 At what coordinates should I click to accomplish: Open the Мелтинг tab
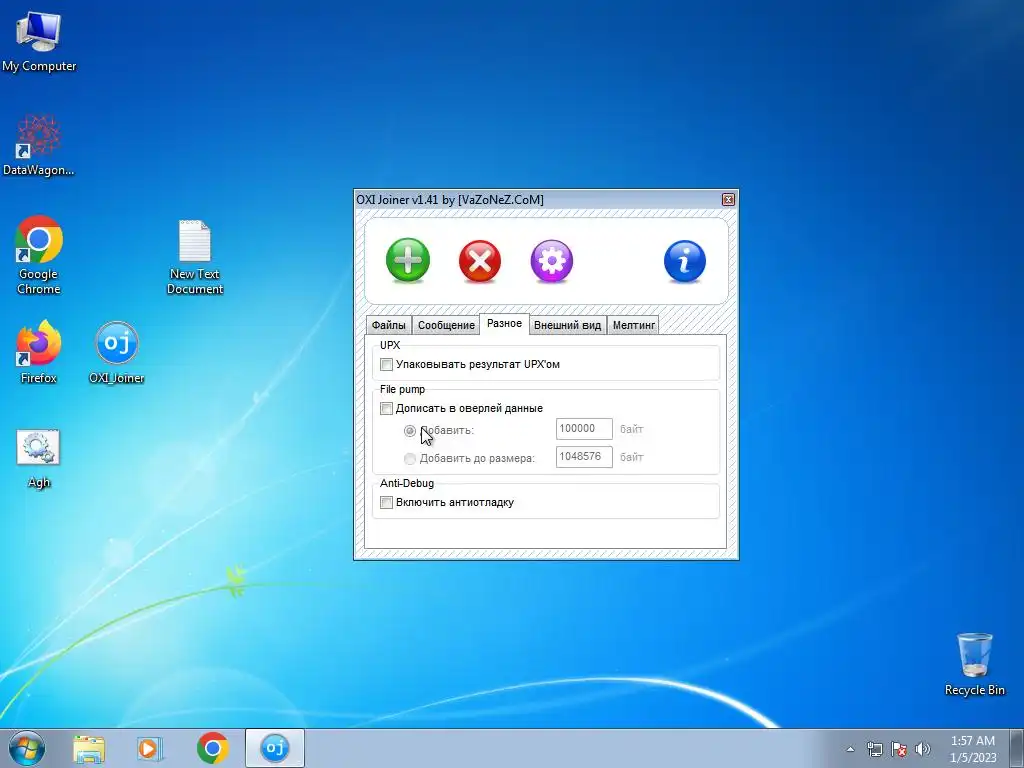click(x=633, y=325)
